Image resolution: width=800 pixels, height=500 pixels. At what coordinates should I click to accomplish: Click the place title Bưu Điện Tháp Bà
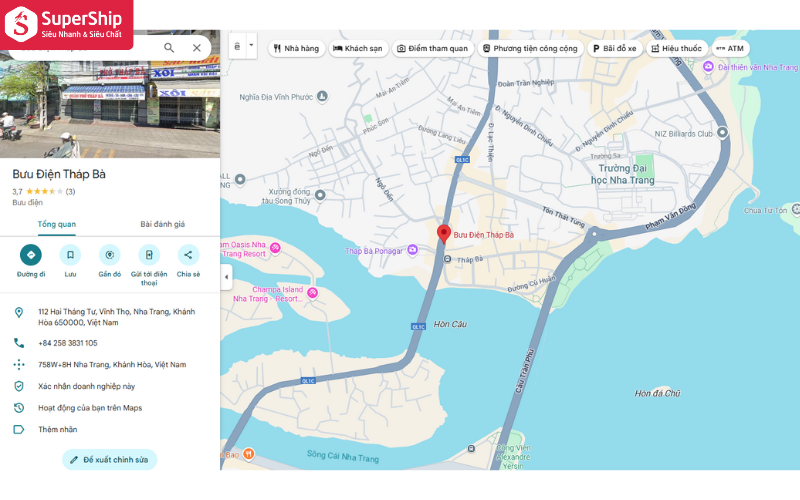click(59, 174)
